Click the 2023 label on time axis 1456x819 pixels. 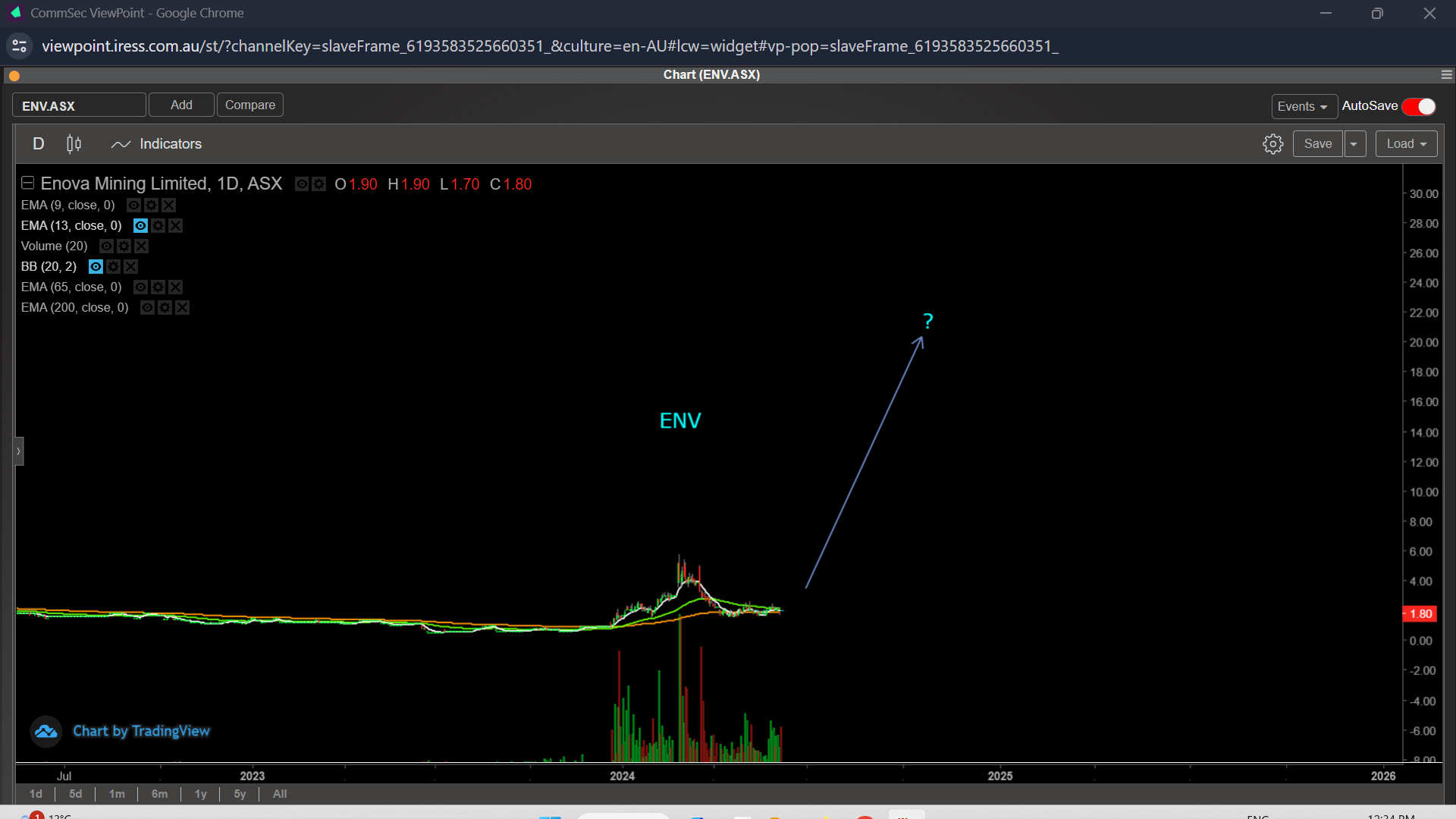253,776
